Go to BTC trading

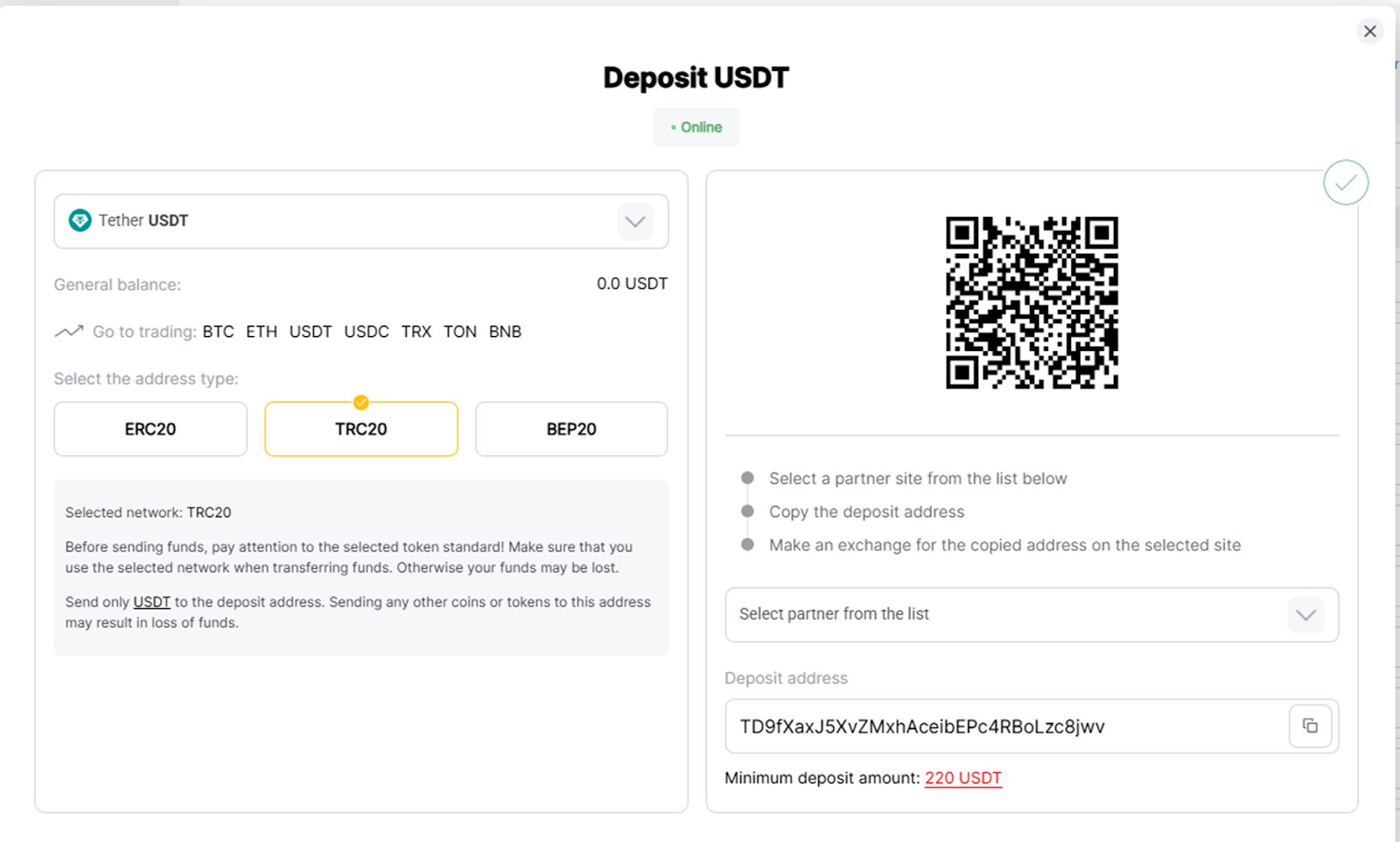click(x=219, y=332)
